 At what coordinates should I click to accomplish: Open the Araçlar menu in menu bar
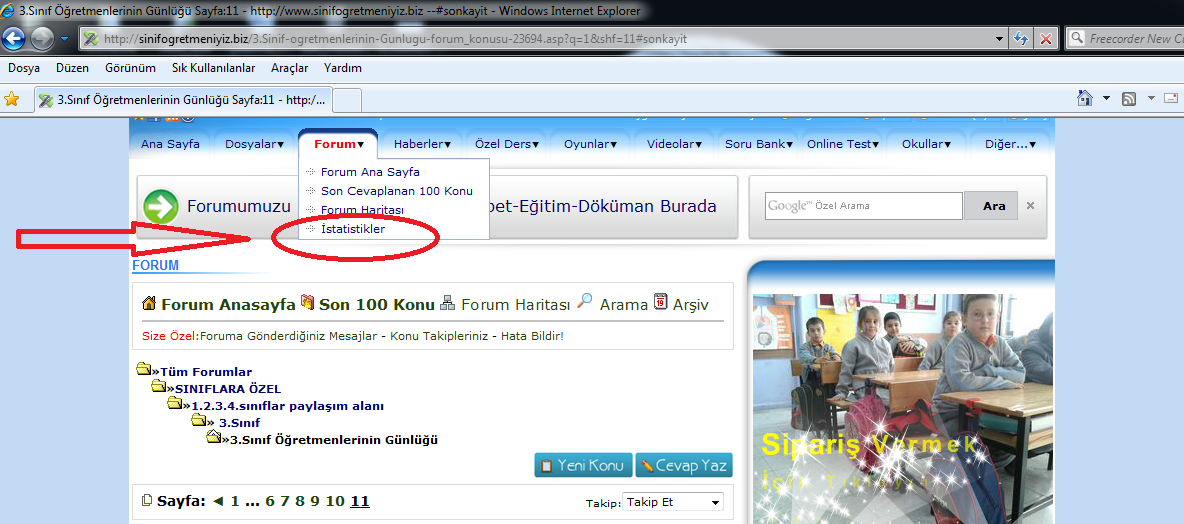click(x=287, y=68)
